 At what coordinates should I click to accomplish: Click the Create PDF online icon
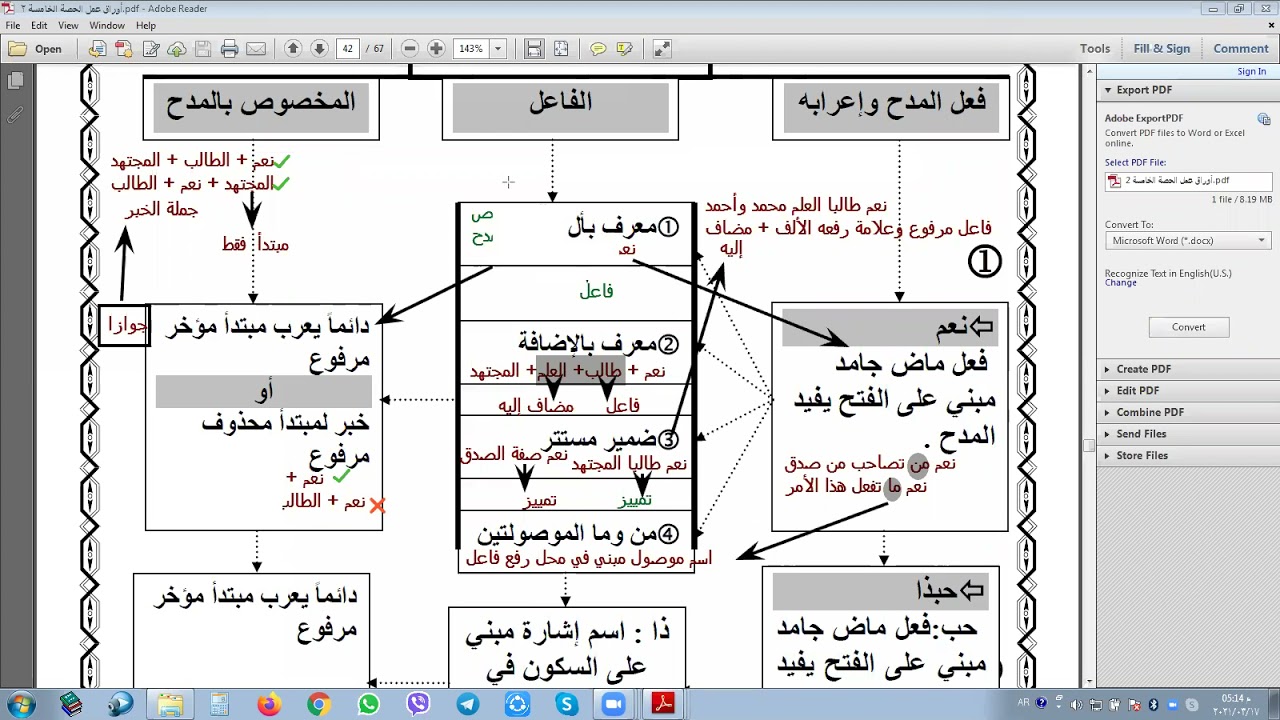click(124, 48)
